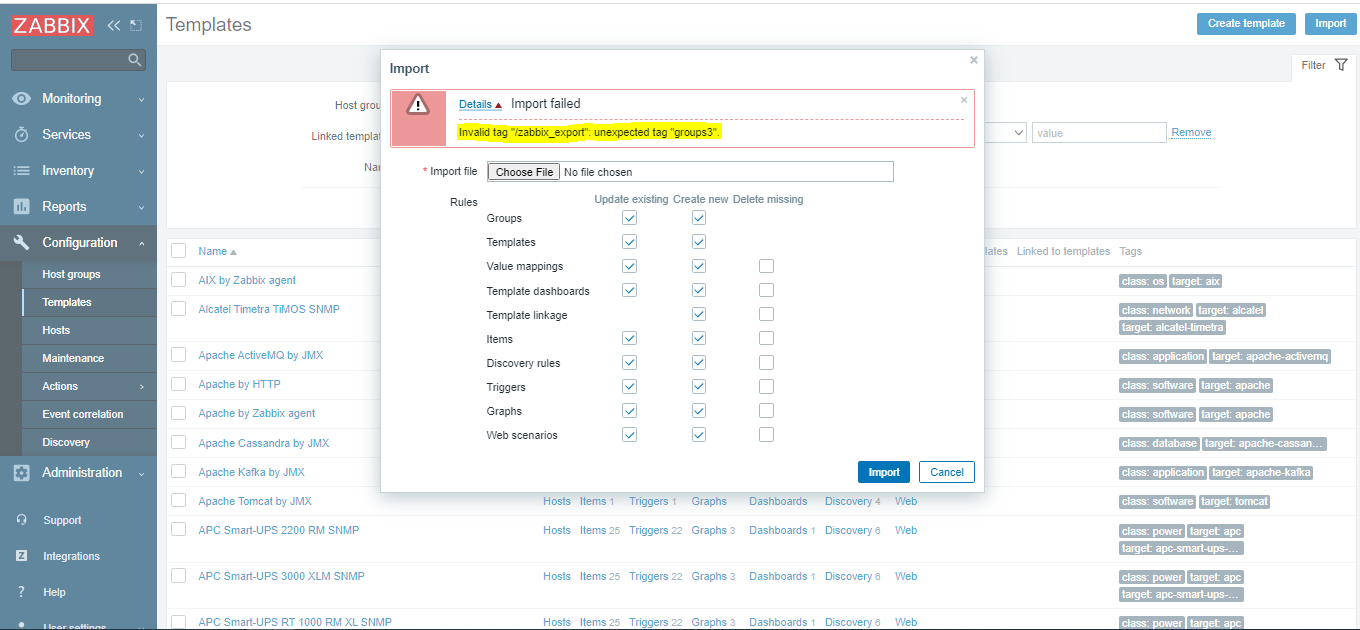The height and width of the screenshot is (630, 1360).
Task: Open Apache Tomcat by JMX template
Action: click(255, 501)
